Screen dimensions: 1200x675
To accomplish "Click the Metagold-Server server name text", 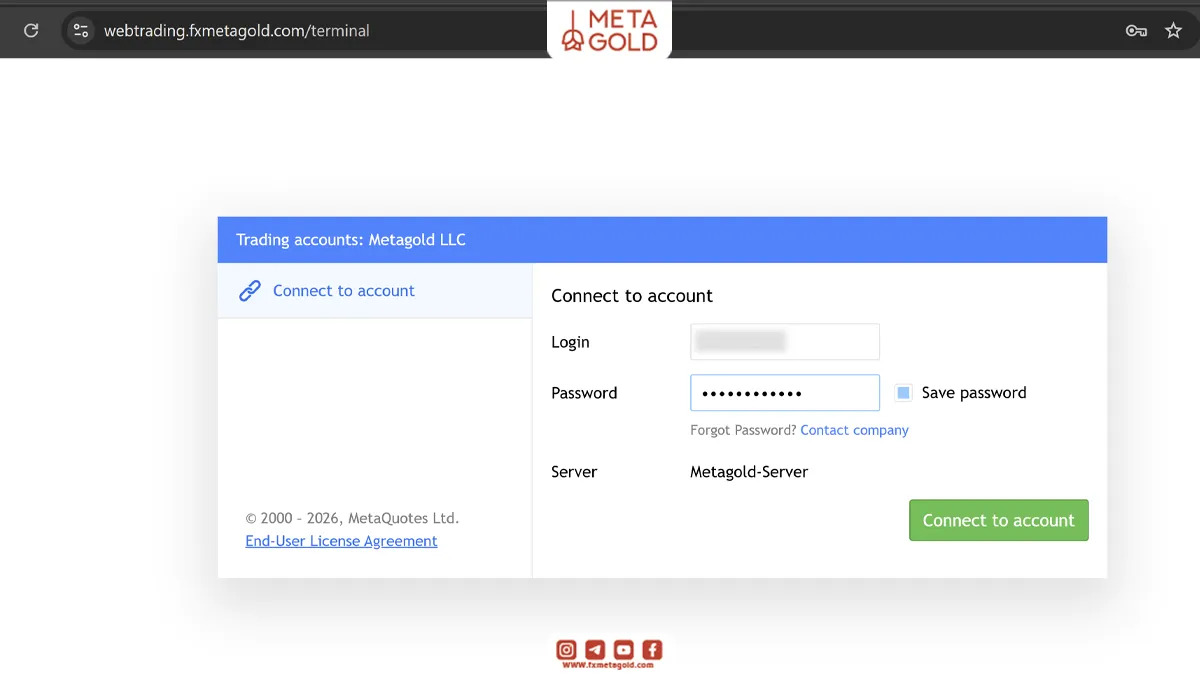I will click(749, 472).
